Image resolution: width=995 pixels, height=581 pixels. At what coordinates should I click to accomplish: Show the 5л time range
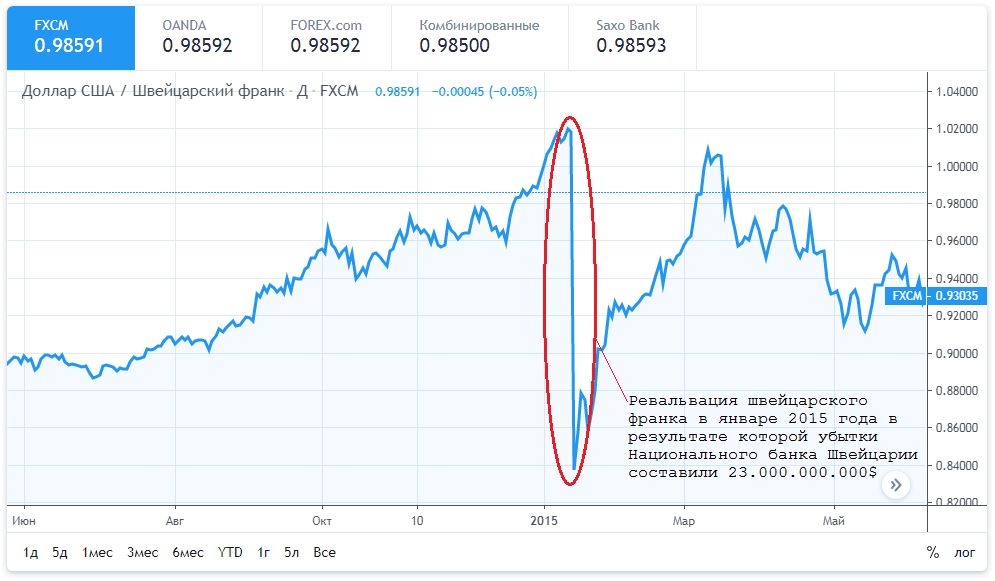[x=291, y=552]
